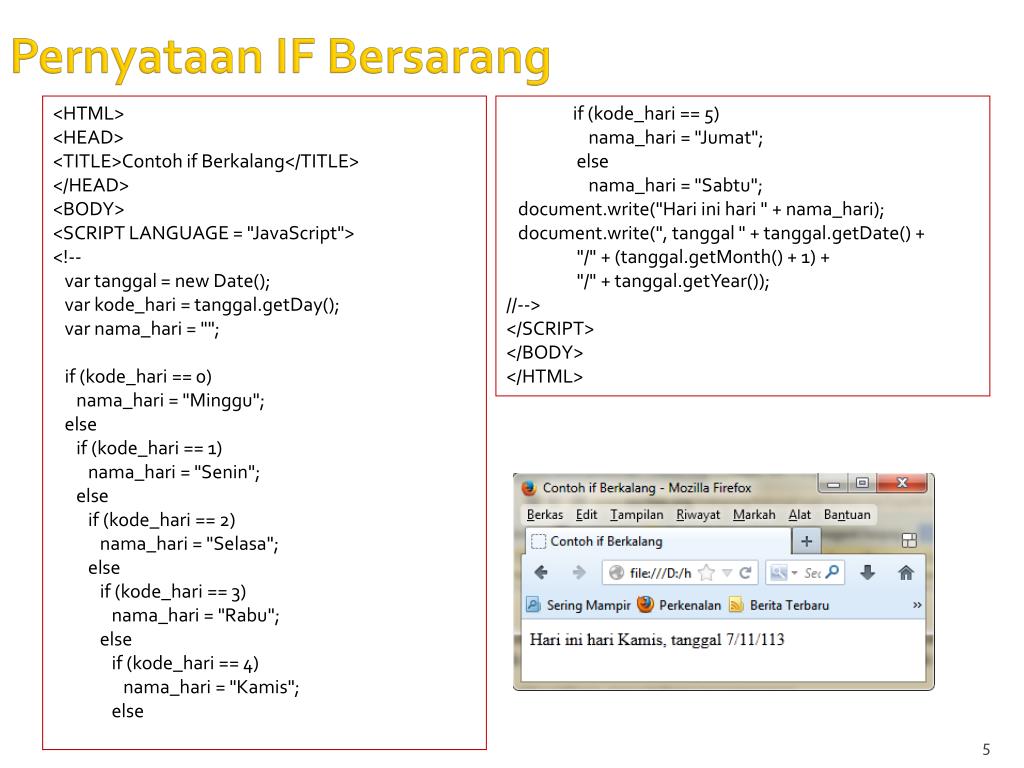This screenshot has width=1024, height=768.
Task: Click the search magnifier icon
Action: coord(832,572)
